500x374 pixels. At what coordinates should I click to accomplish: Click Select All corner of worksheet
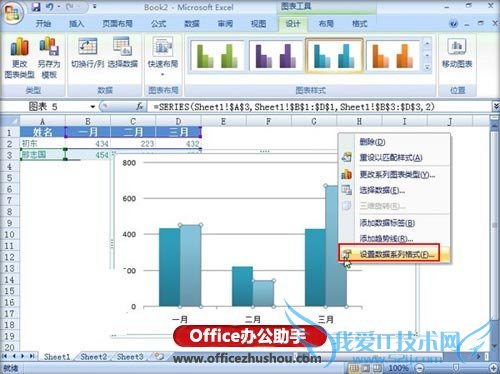click(x=10, y=121)
